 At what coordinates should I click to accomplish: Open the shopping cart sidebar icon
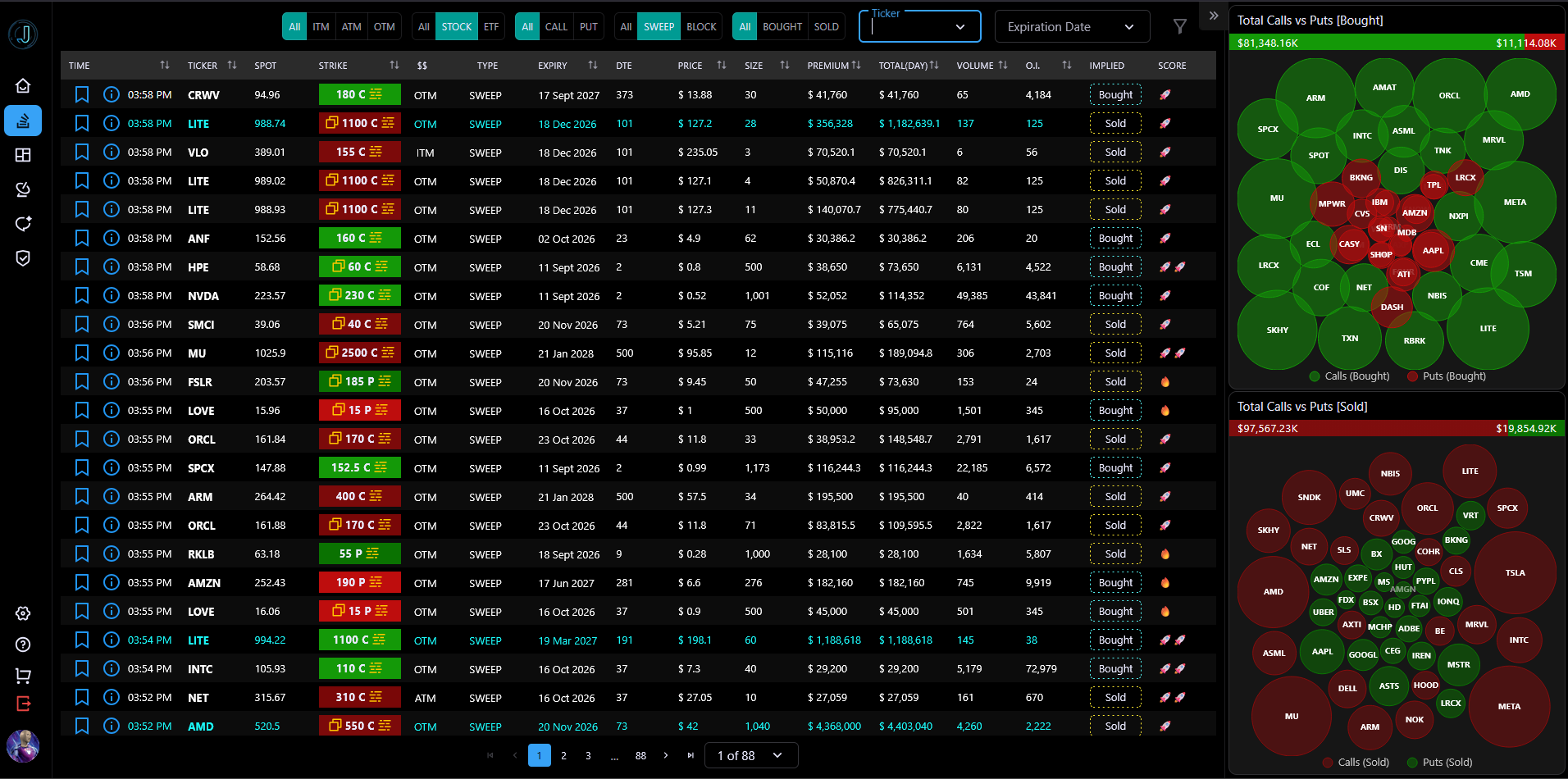(23, 676)
